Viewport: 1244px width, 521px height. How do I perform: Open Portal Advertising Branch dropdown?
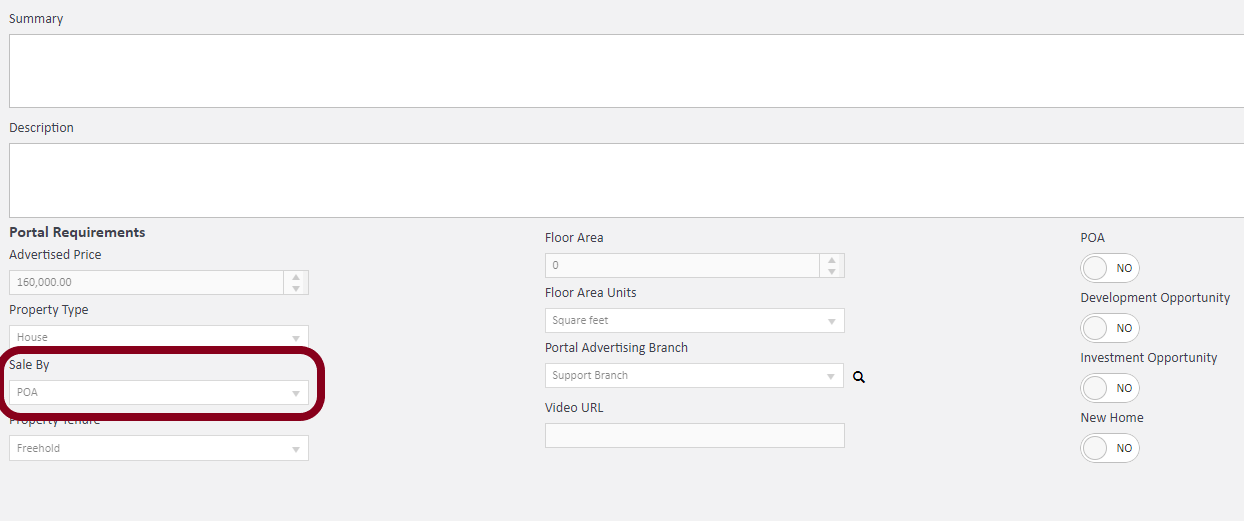click(x=694, y=376)
